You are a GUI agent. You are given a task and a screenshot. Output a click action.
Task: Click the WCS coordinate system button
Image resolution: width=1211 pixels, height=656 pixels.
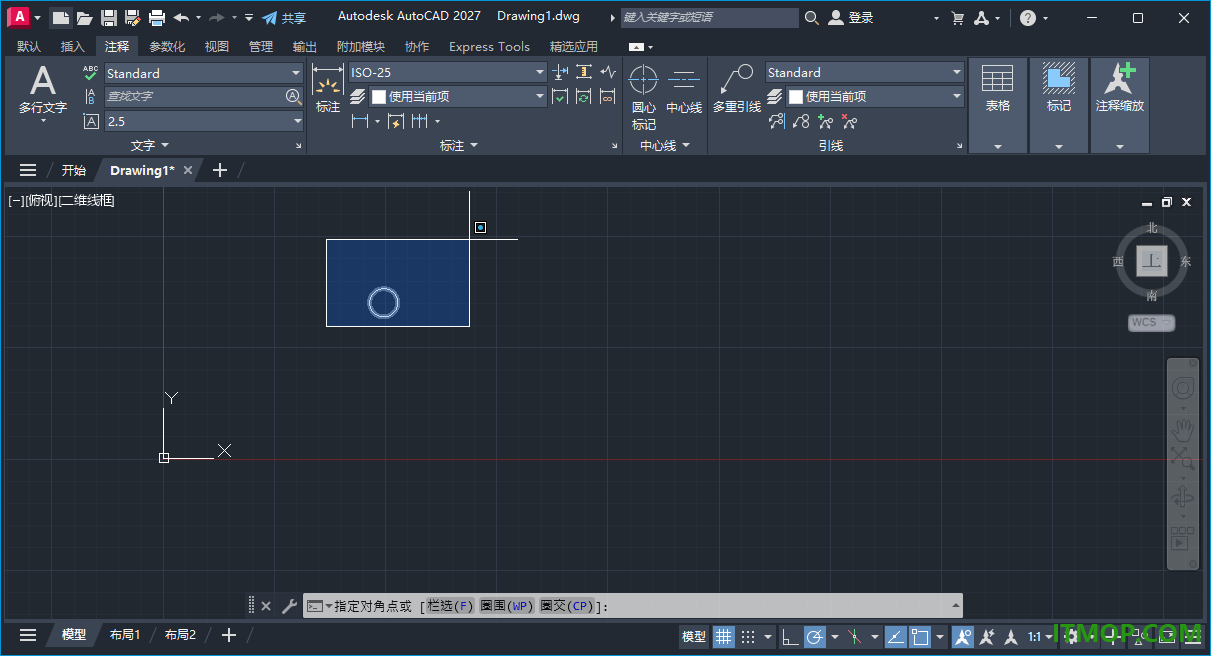(x=1151, y=322)
